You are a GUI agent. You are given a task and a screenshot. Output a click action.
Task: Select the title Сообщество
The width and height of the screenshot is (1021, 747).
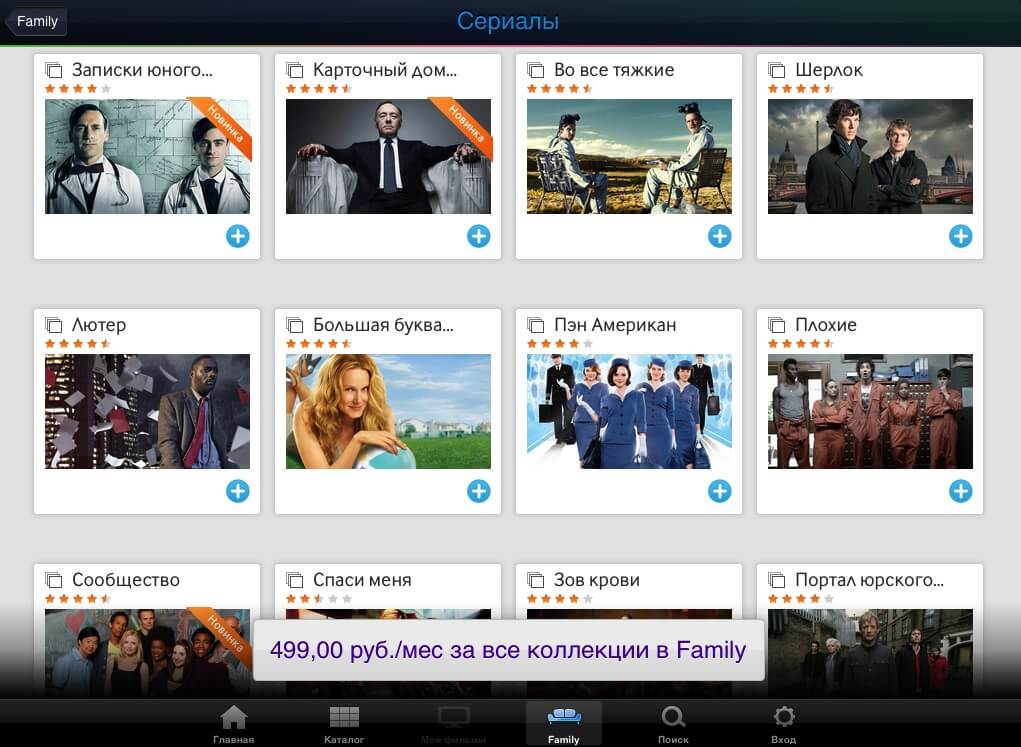pyautogui.click(x=126, y=580)
